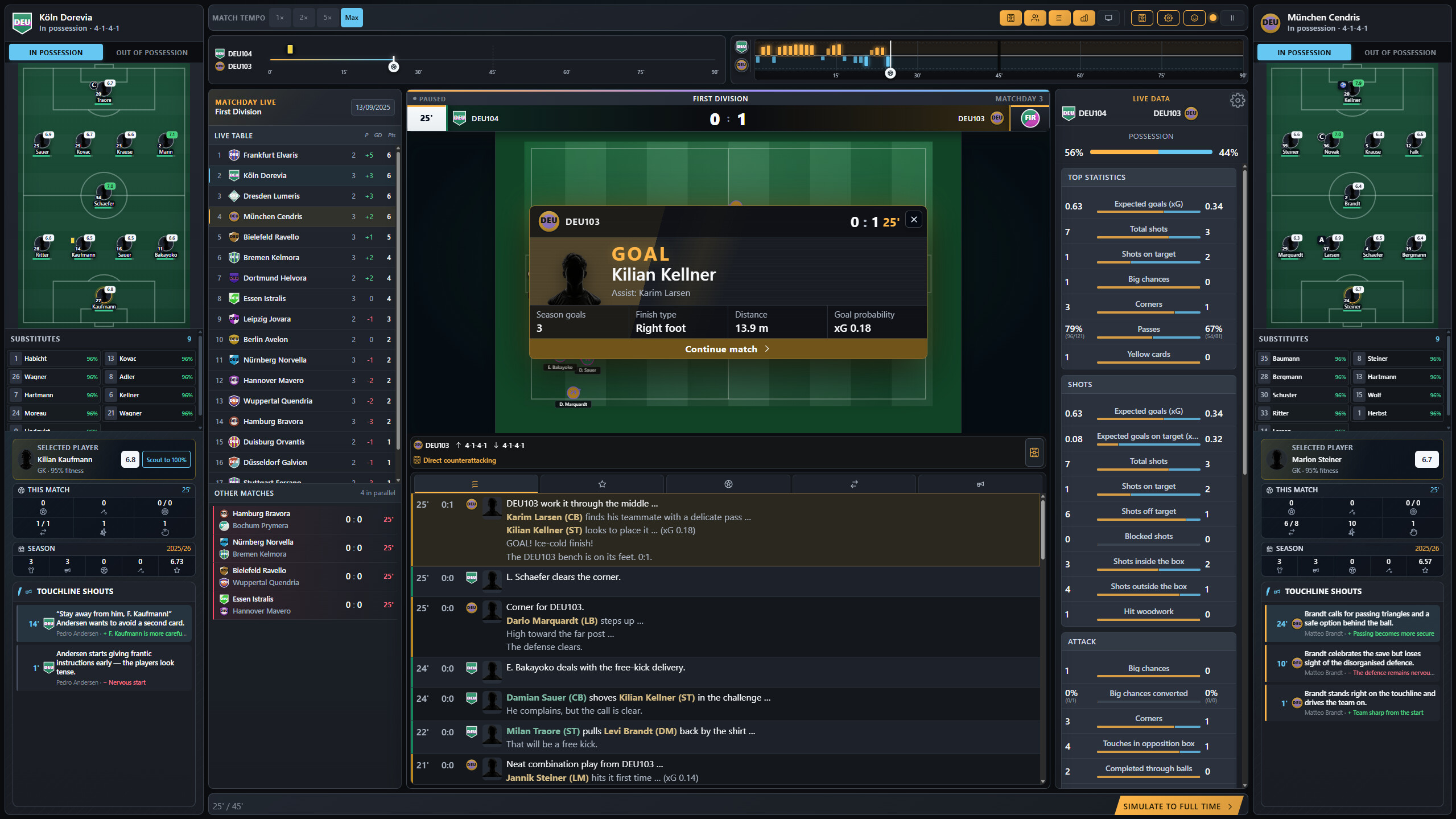Viewport: 1456px width, 819px height.
Task: Pause the match with the pause button
Action: pos(1232,18)
